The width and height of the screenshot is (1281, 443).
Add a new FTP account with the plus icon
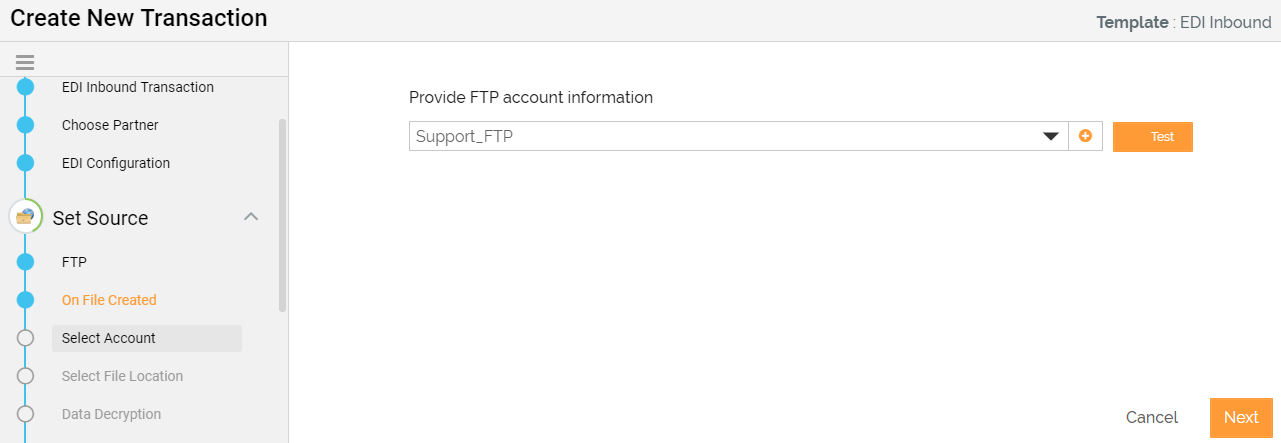click(1085, 136)
